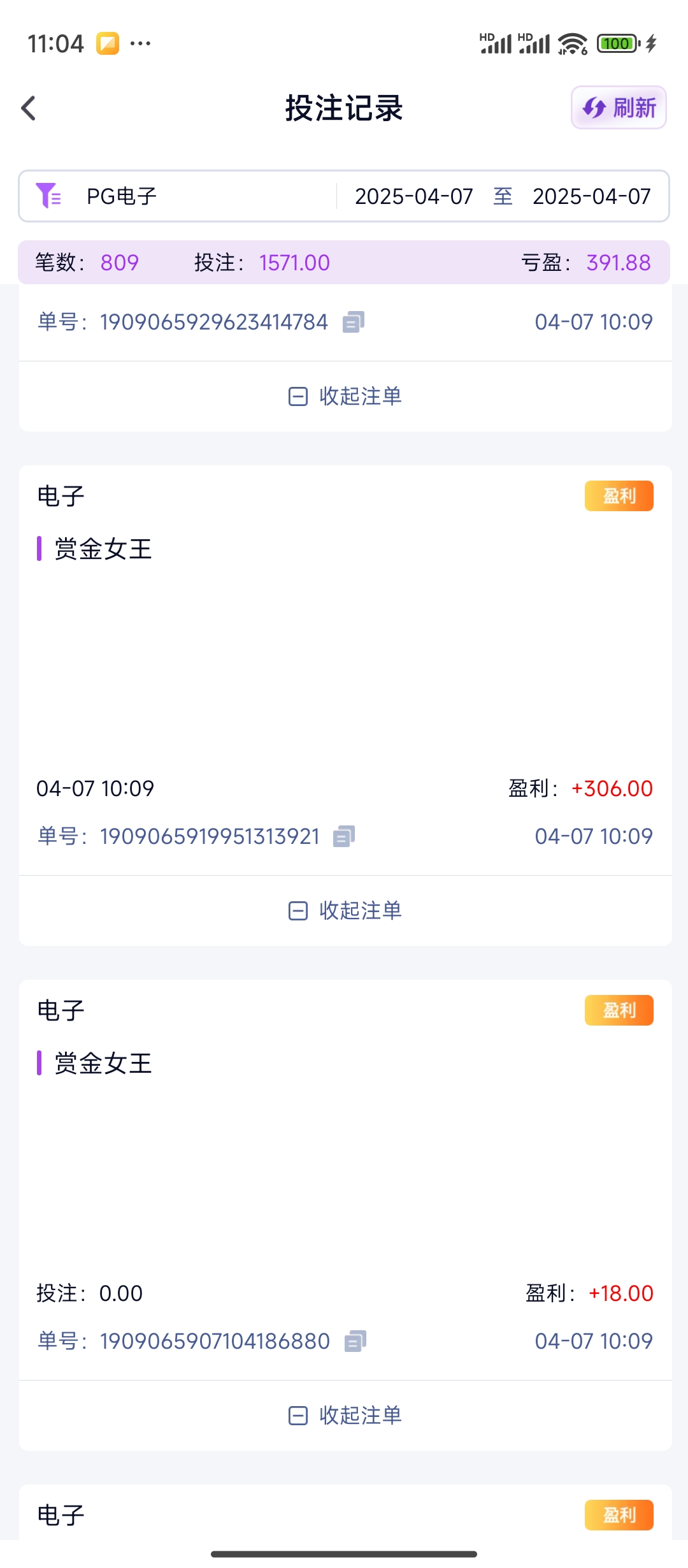Open the PG电子 platform filter dropdown

coord(122,196)
